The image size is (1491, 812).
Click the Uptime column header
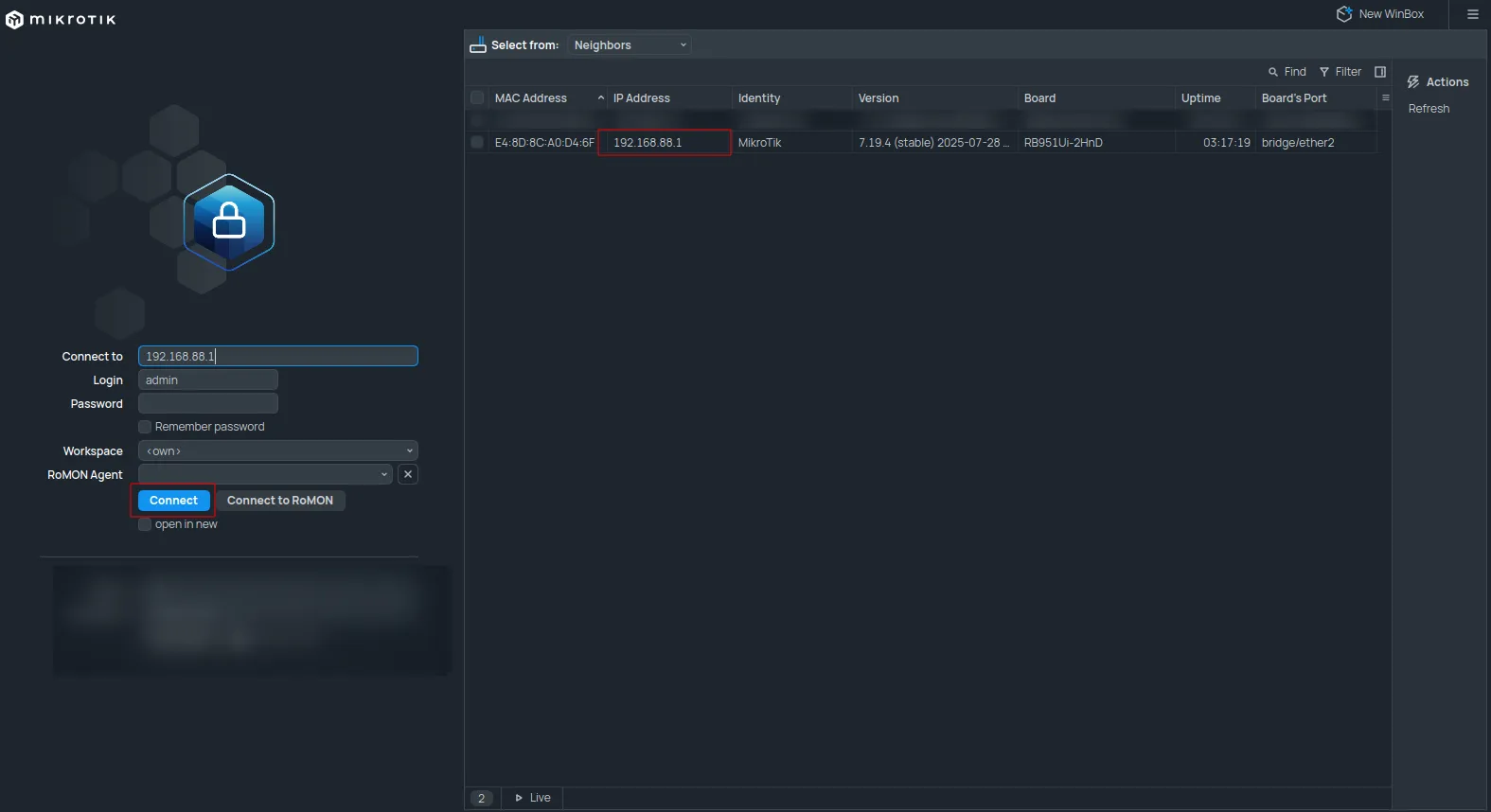pos(1200,98)
